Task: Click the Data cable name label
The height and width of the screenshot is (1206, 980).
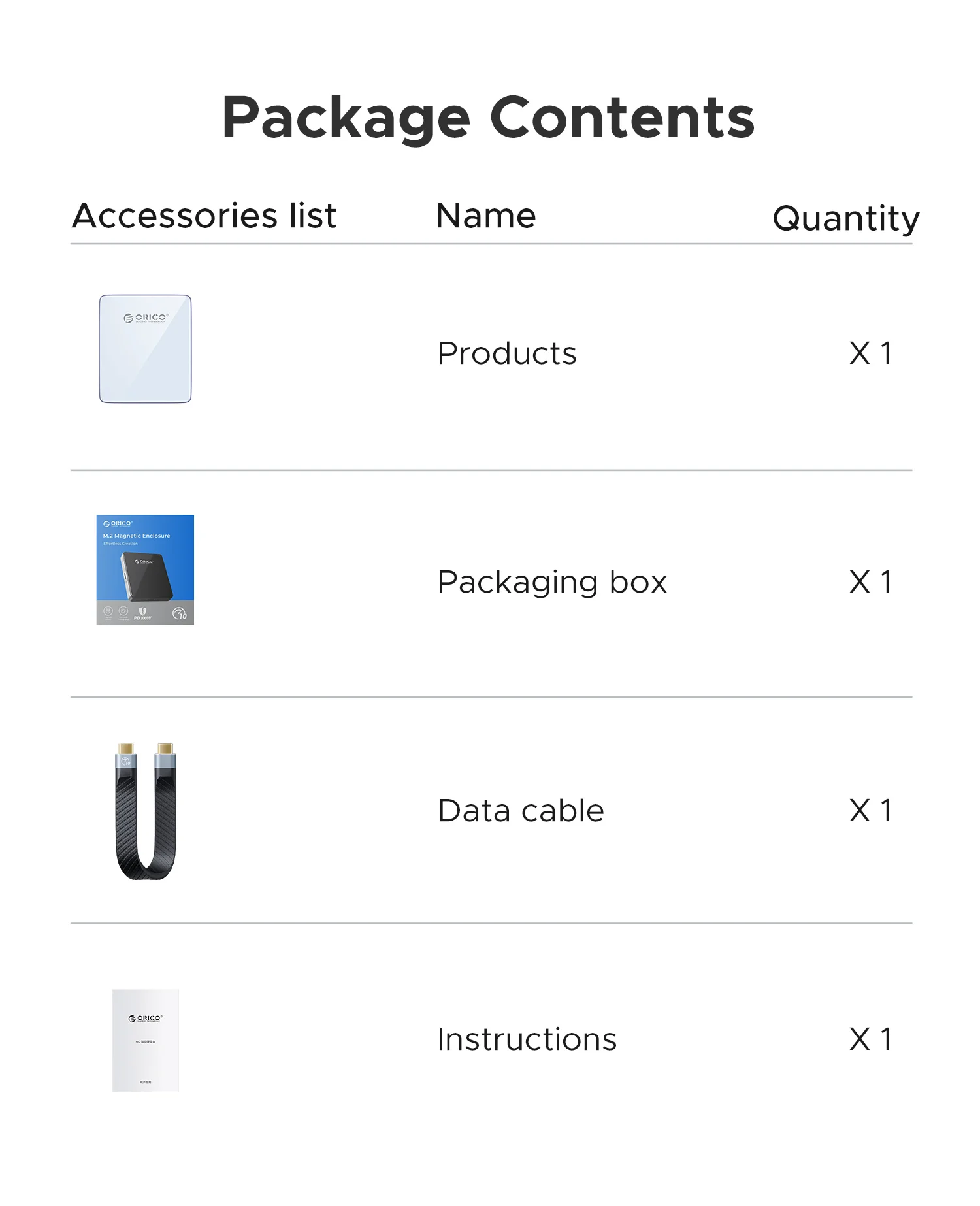Action: [521, 811]
